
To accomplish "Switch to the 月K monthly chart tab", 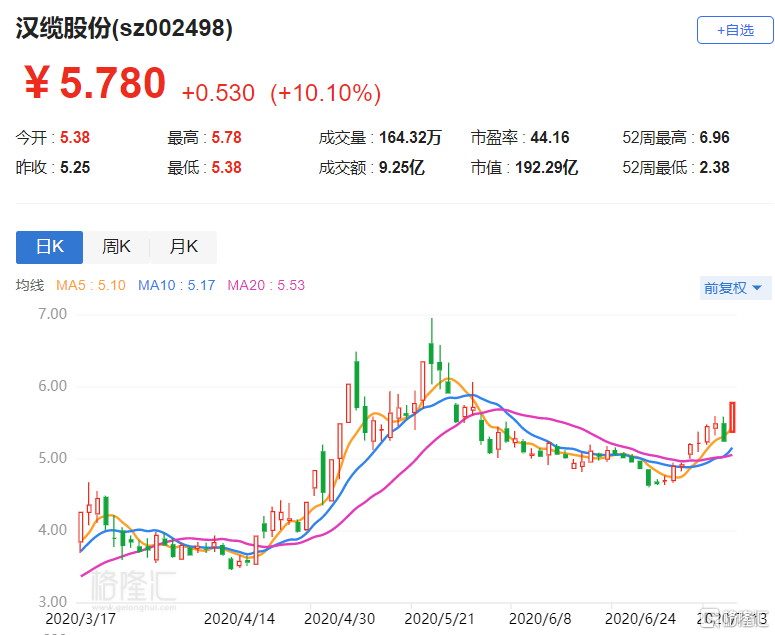I will pos(183,247).
